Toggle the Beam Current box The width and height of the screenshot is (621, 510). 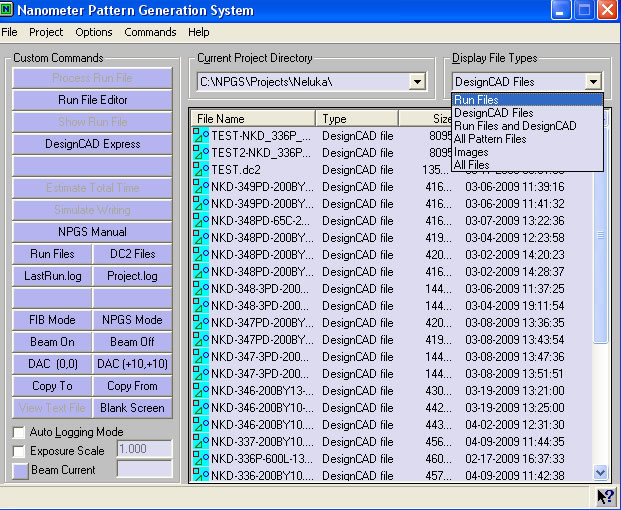pos(20,470)
